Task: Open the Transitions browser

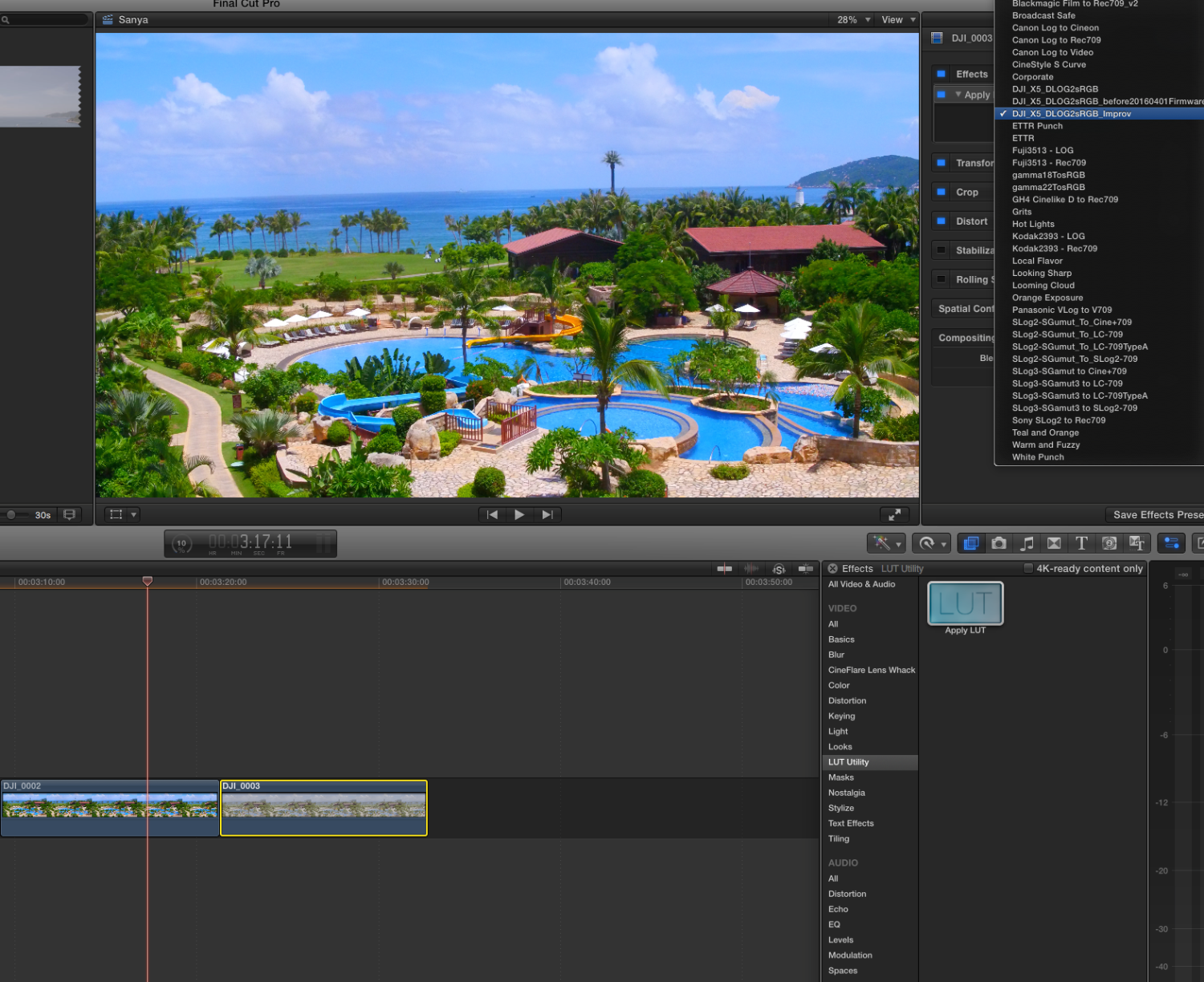Action: (1054, 543)
